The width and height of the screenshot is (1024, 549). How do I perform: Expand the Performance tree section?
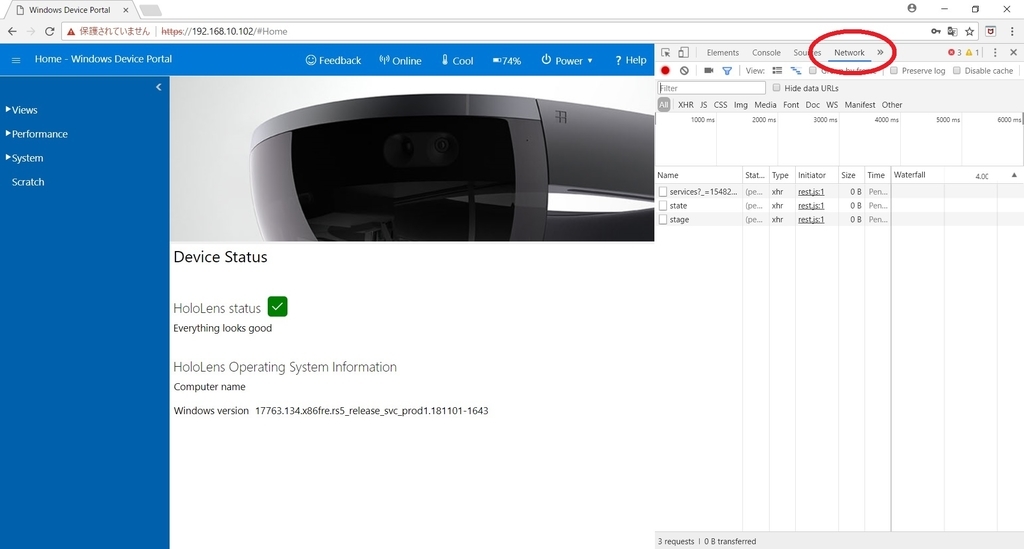pyautogui.click(x=37, y=134)
